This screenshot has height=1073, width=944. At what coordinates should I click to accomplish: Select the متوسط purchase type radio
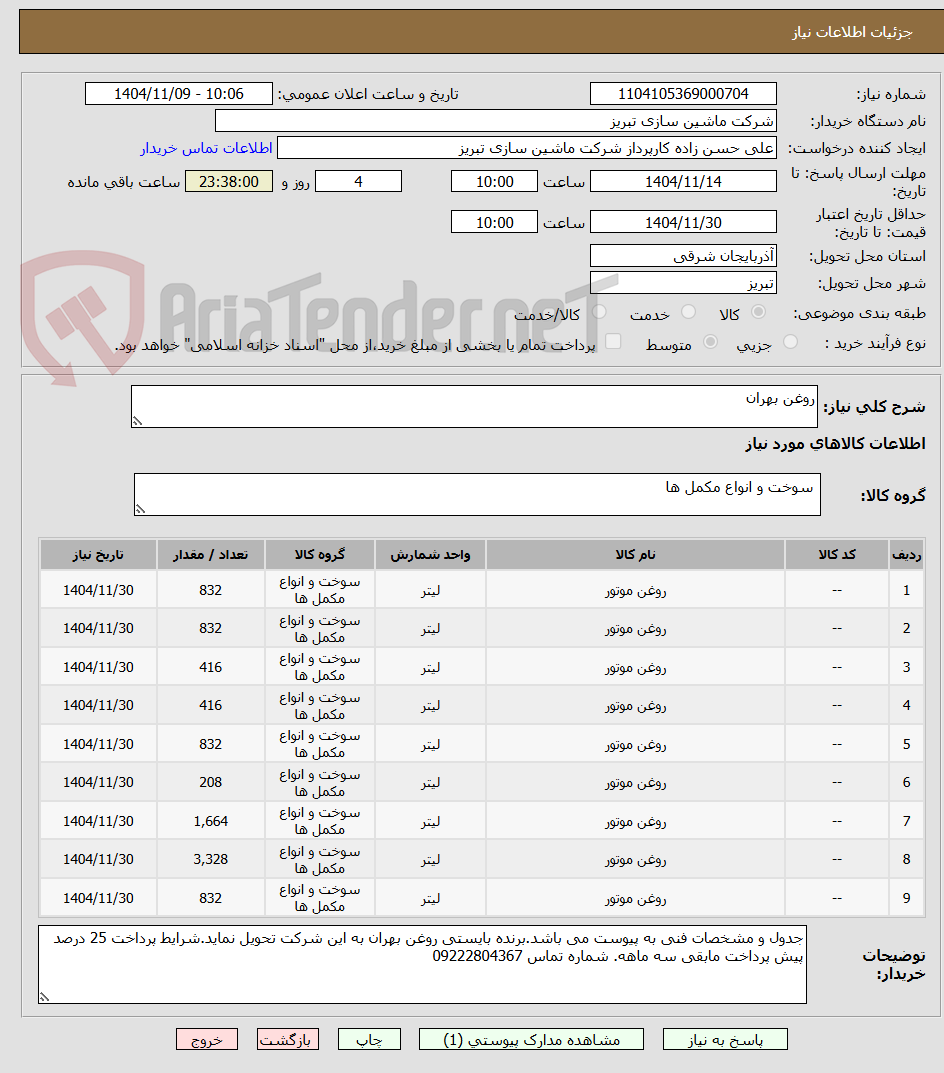(711, 341)
